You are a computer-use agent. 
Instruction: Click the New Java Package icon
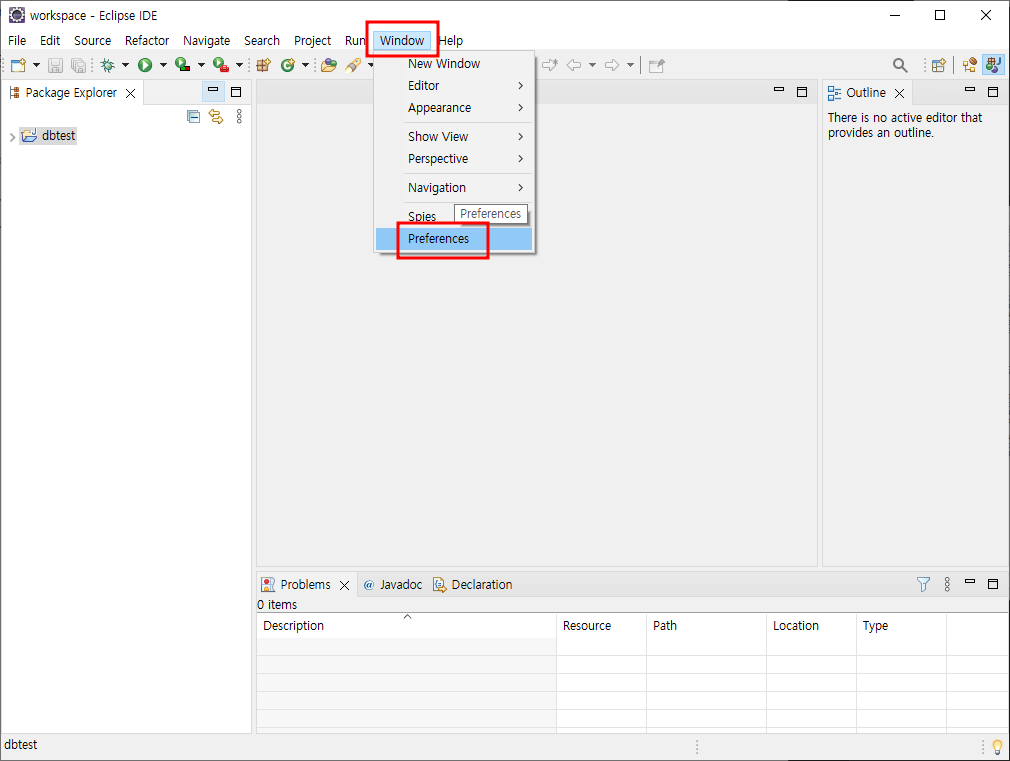[263, 65]
